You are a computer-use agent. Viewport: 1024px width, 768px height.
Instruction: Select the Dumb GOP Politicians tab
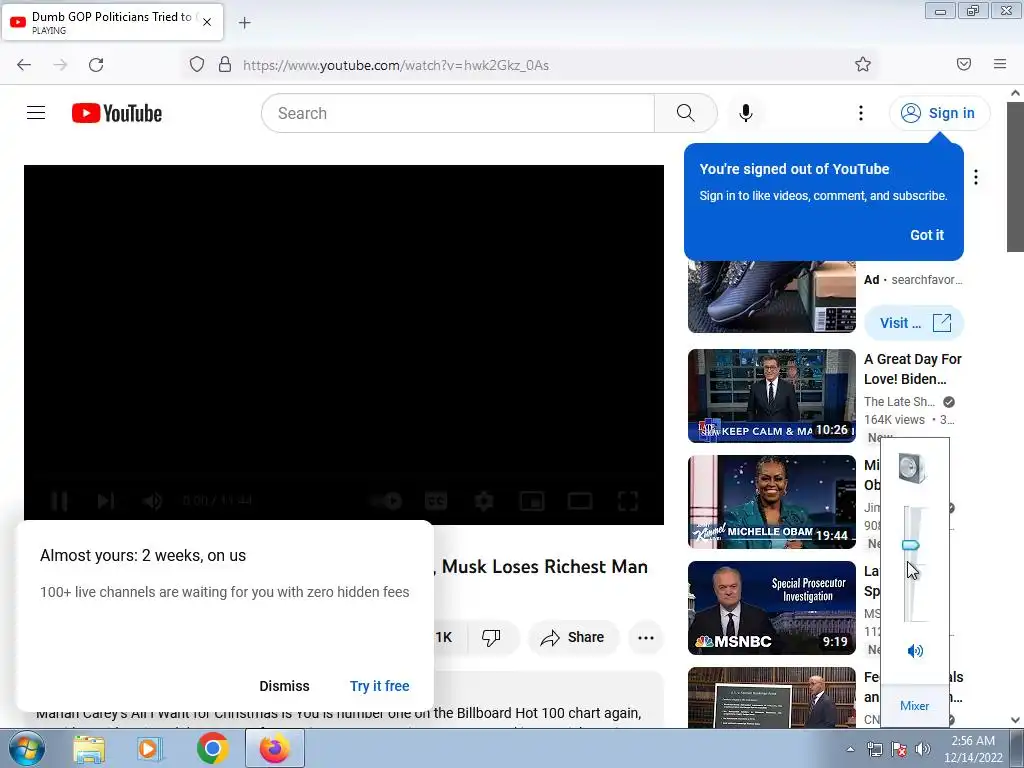tap(112, 22)
